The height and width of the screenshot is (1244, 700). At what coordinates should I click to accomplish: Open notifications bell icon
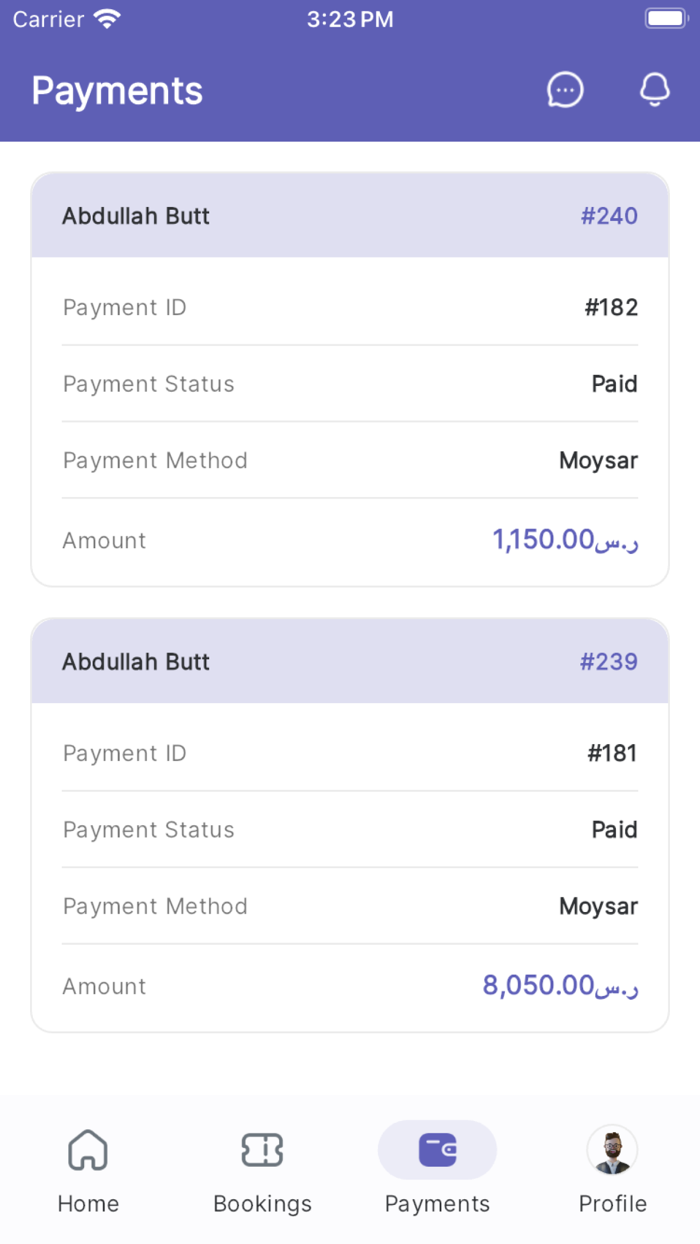tap(654, 90)
